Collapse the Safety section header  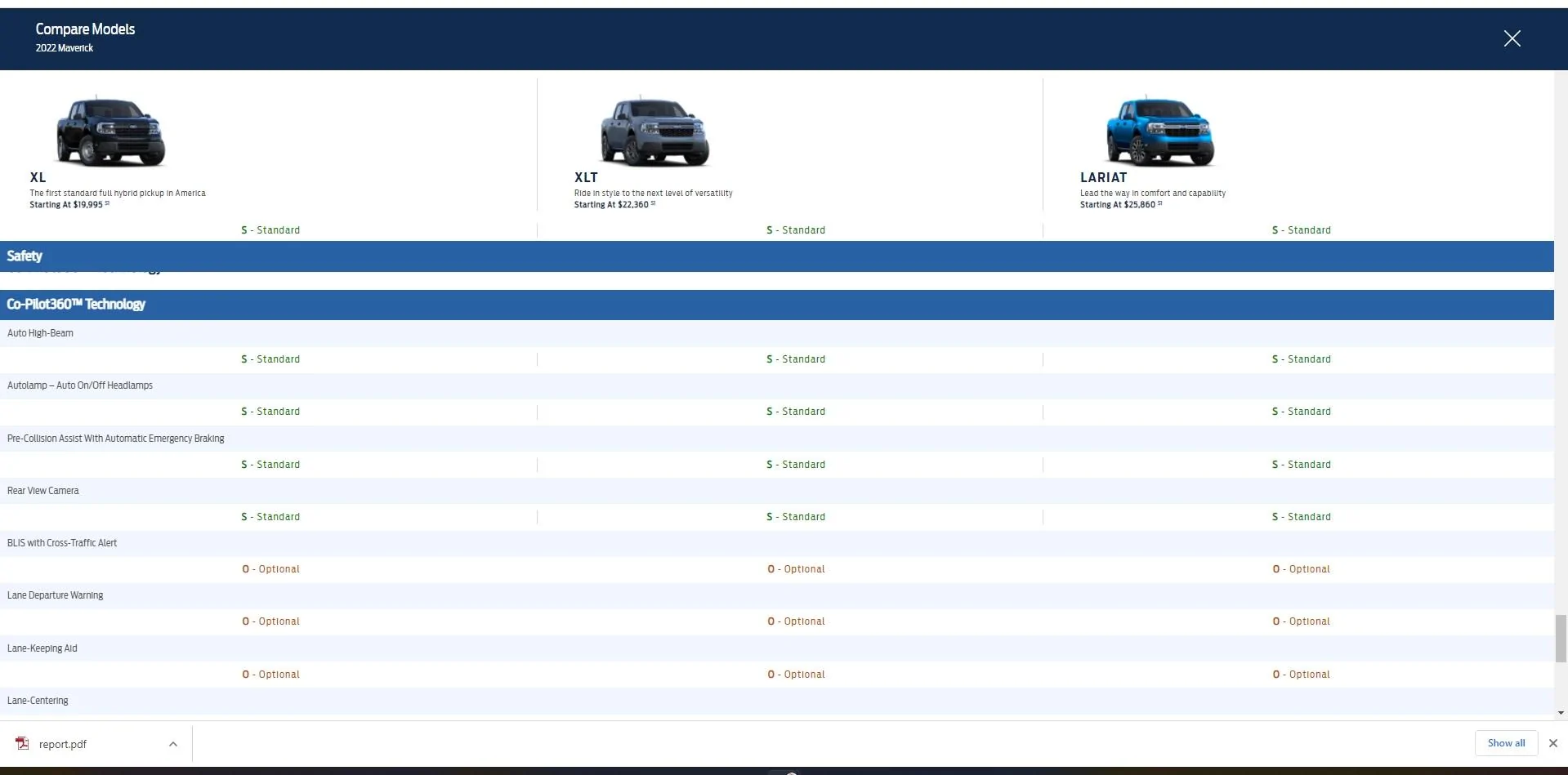776,256
